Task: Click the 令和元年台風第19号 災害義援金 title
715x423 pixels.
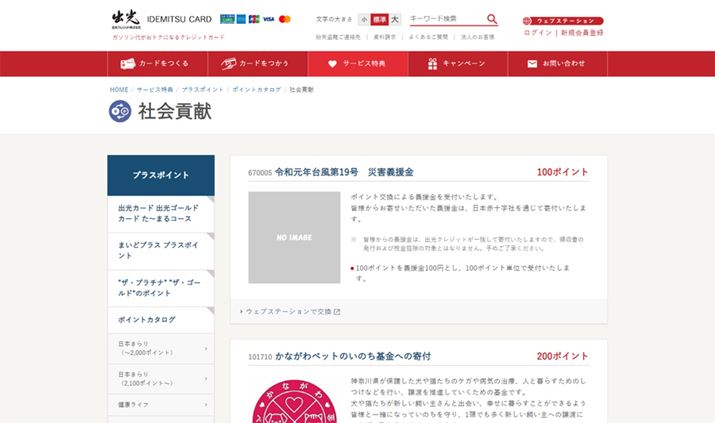Action: pos(344,172)
